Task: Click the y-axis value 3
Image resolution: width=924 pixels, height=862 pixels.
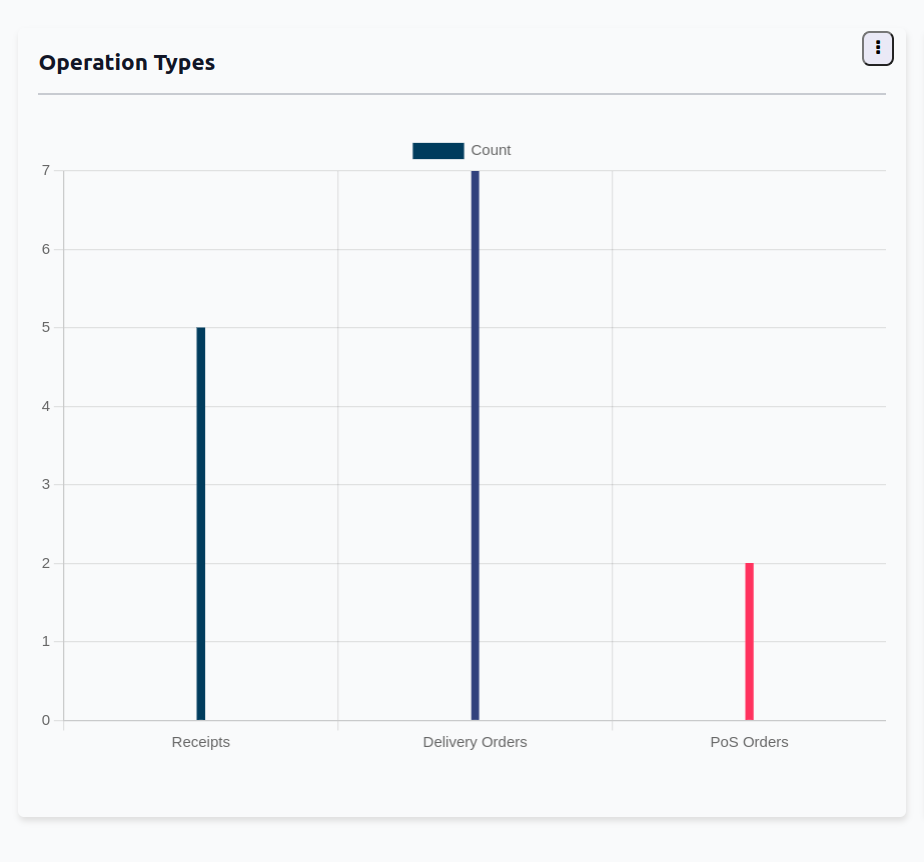Action: [46, 484]
